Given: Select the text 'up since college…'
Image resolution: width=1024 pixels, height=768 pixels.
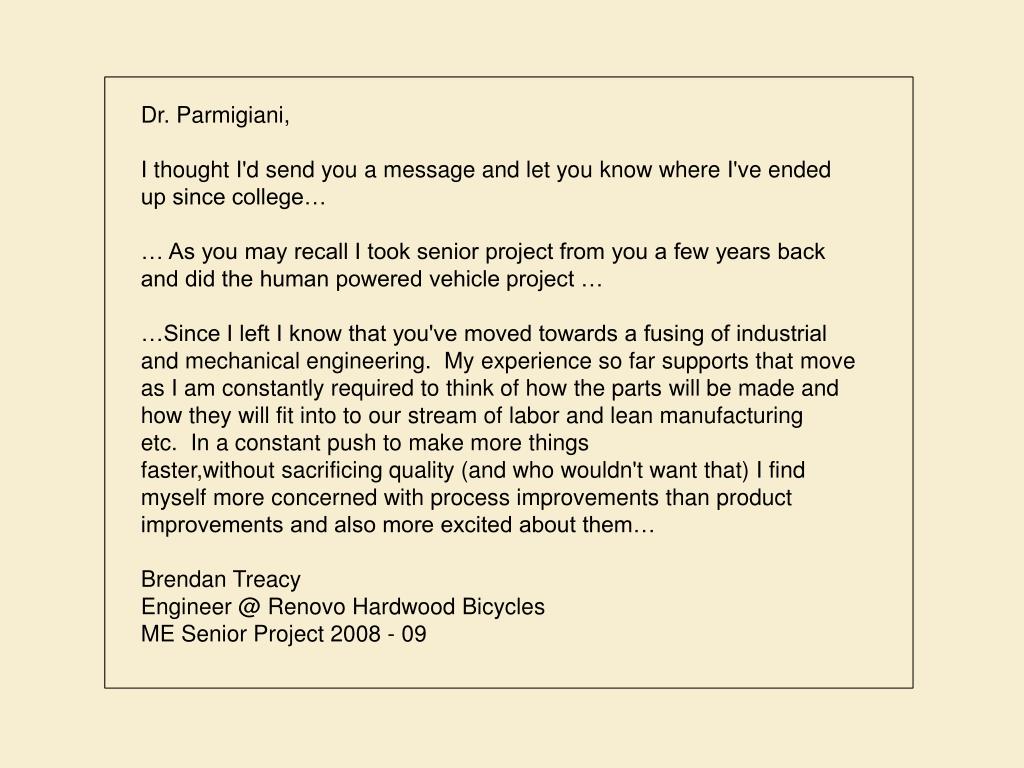Looking at the screenshot, I should coord(233,197).
